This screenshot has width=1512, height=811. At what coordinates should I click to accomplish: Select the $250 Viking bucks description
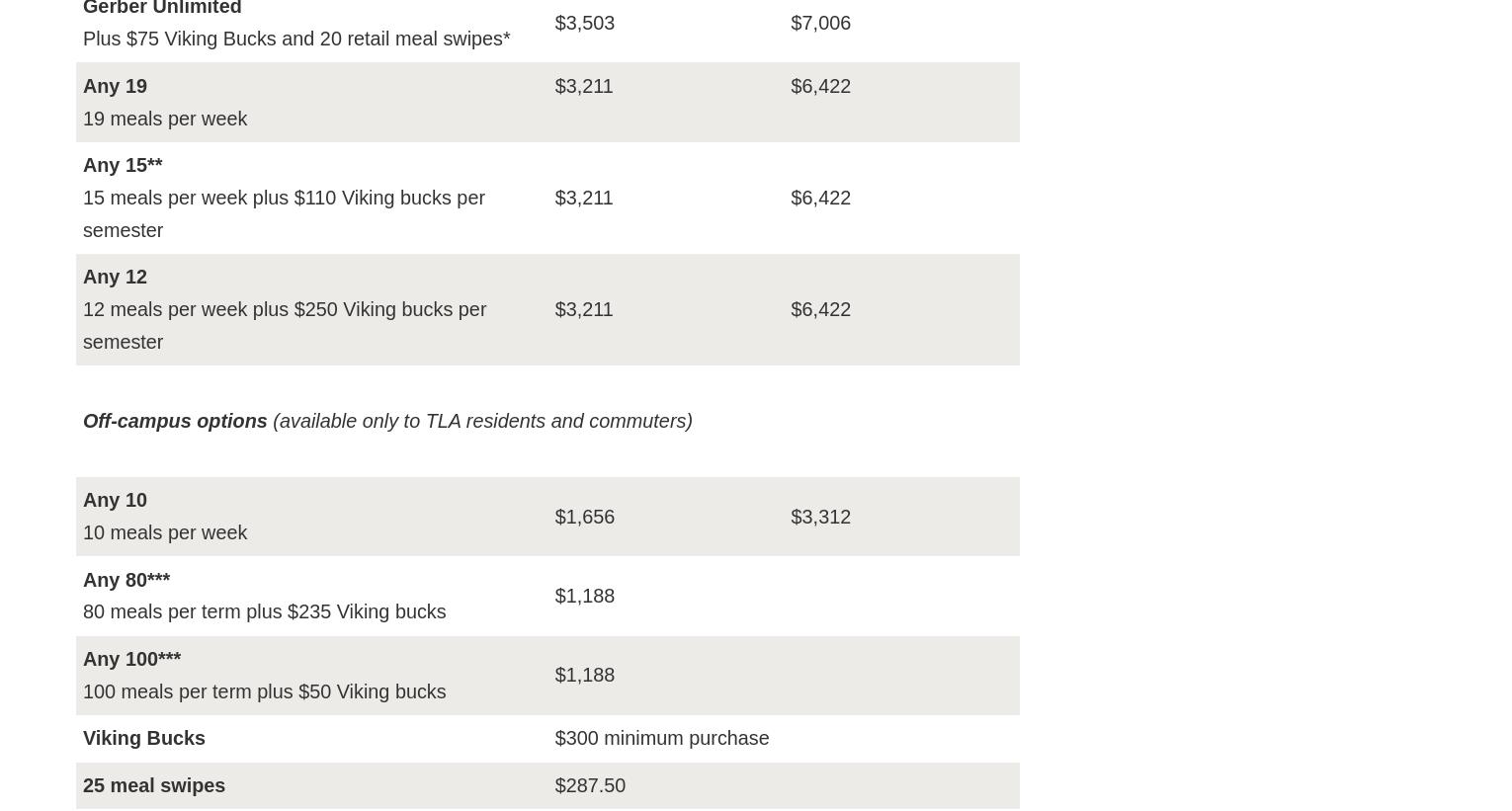(x=285, y=325)
